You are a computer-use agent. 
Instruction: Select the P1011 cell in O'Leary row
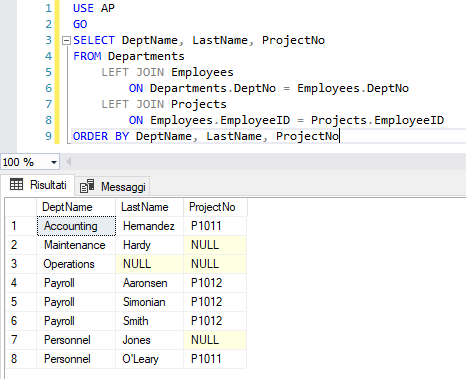point(215,359)
